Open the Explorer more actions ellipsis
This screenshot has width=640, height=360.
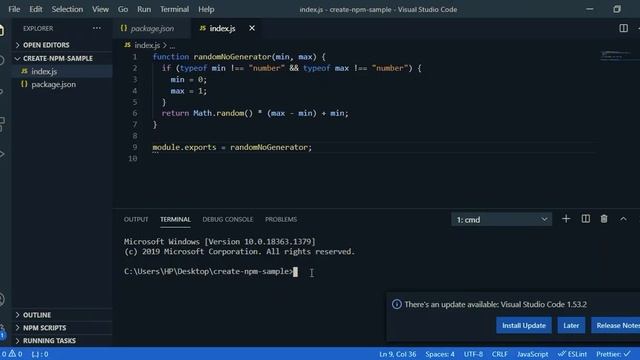tap(97, 28)
